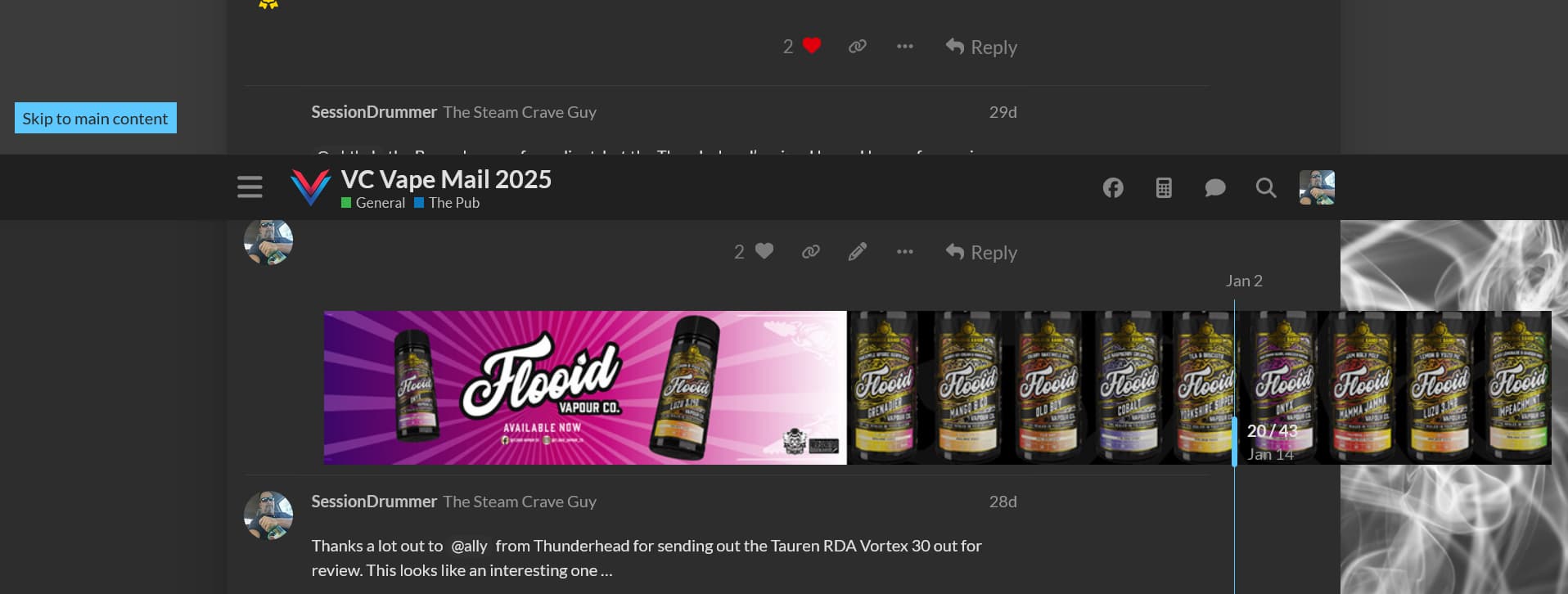Screen dimensions: 1568x594
Task: Click SessionDrummer avatar beside 28d post
Action: point(268,515)
